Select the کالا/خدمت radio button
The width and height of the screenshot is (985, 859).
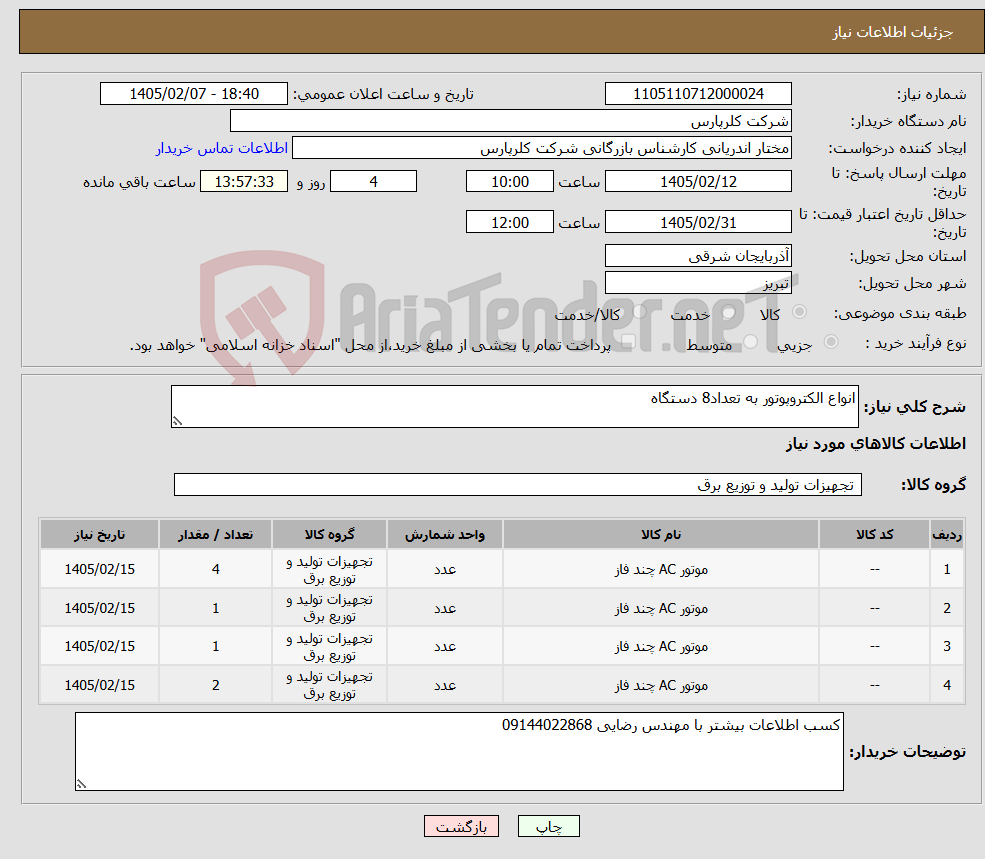click(x=639, y=312)
